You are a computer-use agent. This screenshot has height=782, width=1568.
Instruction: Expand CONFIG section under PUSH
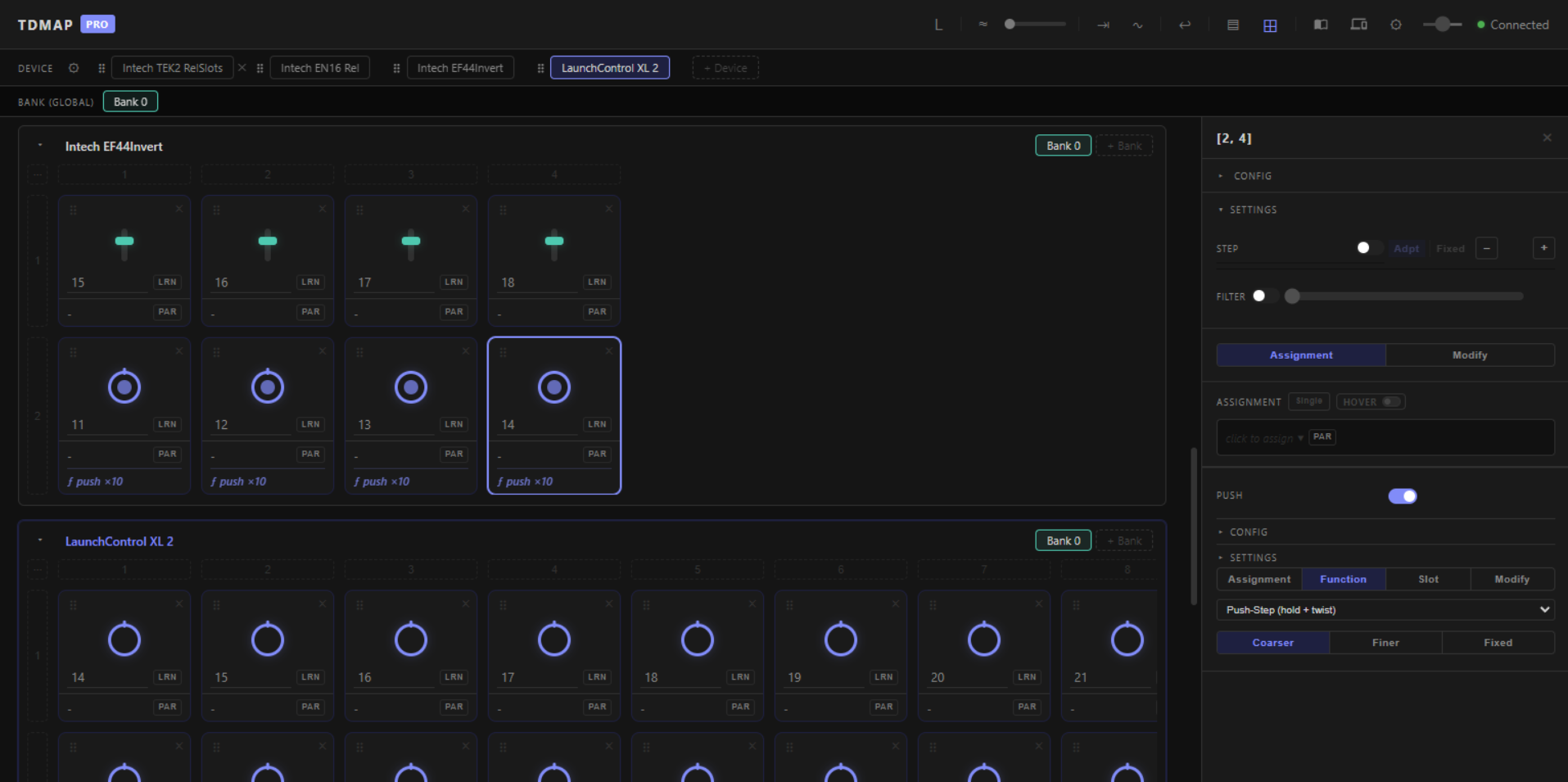[1243, 532]
